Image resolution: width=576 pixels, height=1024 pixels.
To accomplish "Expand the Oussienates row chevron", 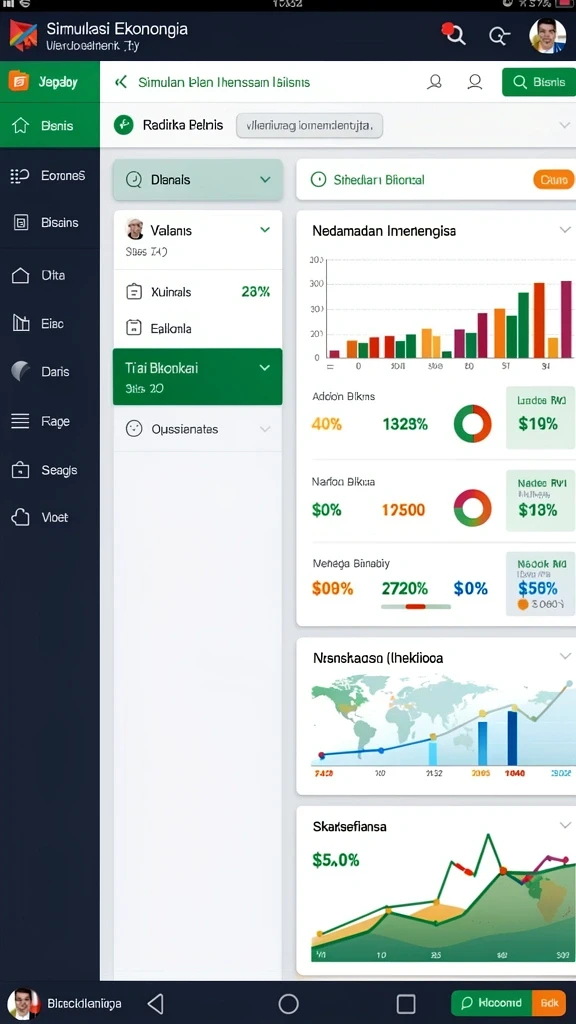I will 264,429.
